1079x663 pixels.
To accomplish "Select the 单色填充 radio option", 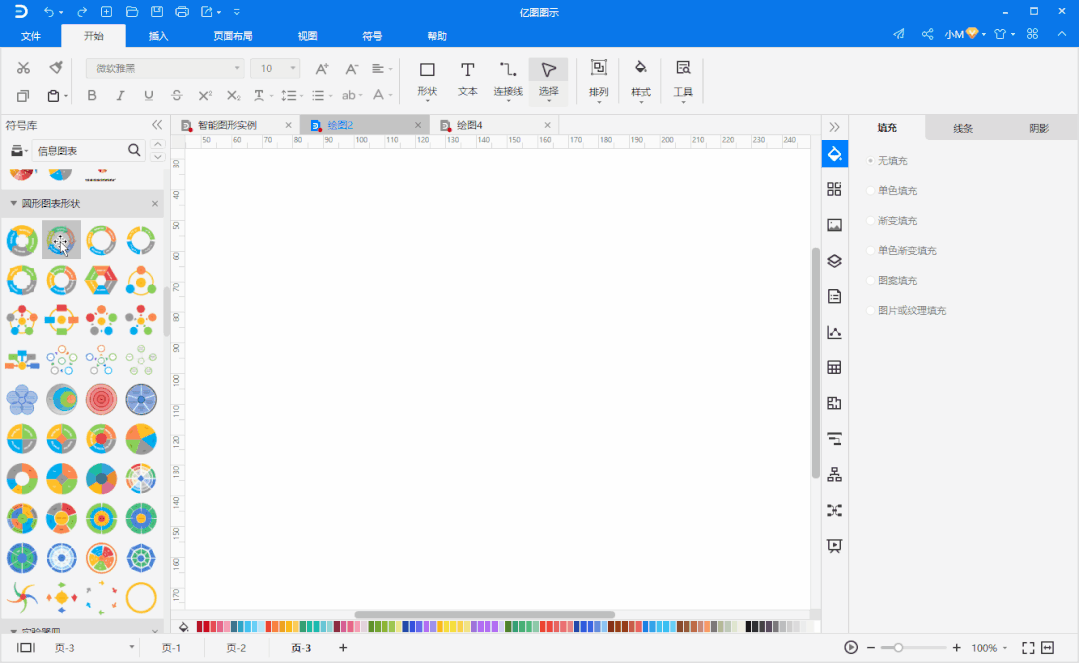I will click(871, 191).
